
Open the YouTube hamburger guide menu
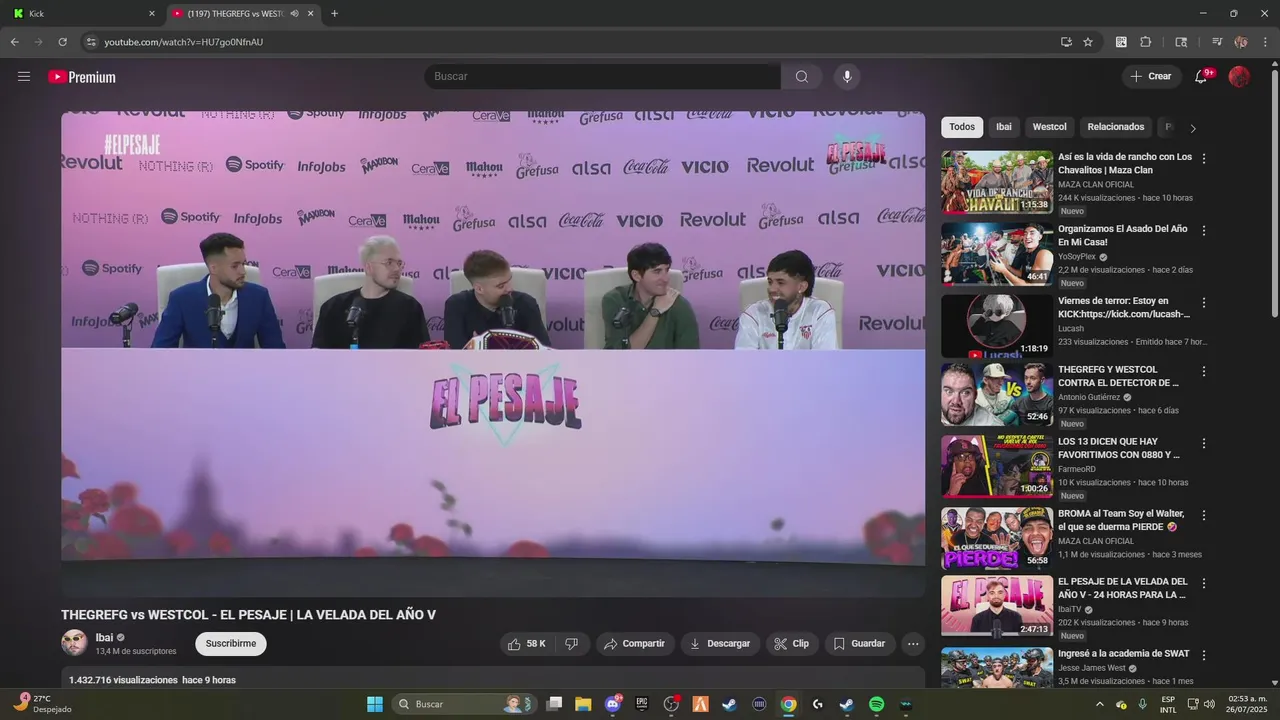coord(24,77)
